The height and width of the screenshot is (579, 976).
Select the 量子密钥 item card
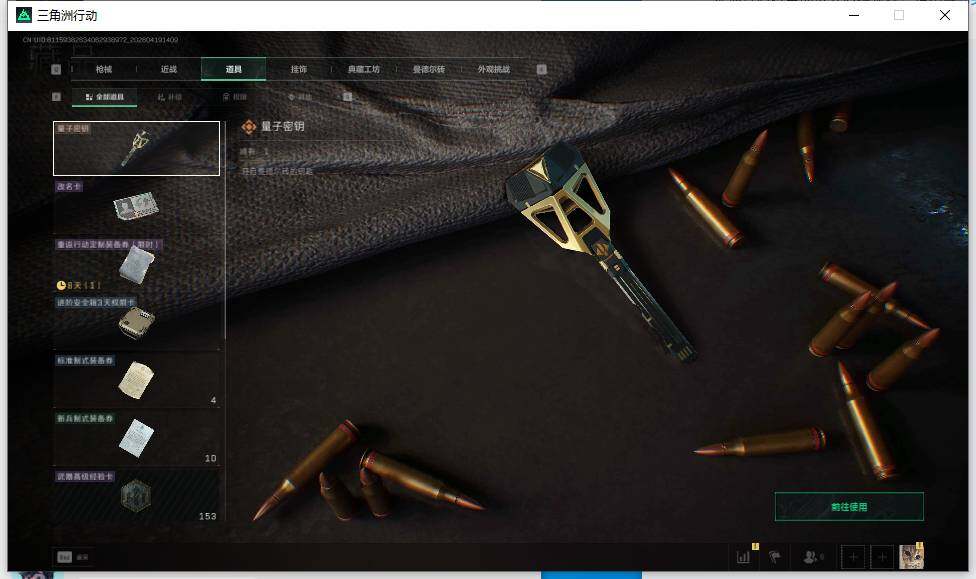tap(136, 148)
